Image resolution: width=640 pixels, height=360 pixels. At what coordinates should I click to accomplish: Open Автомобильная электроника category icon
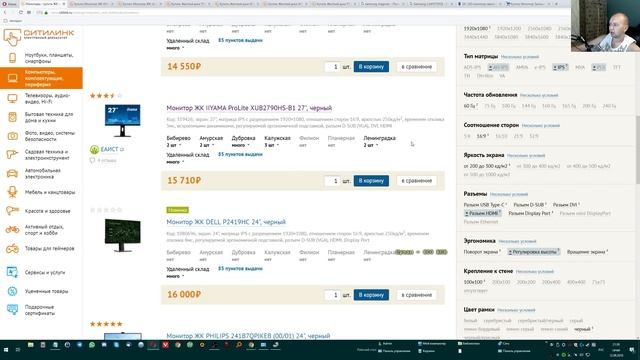13,173
